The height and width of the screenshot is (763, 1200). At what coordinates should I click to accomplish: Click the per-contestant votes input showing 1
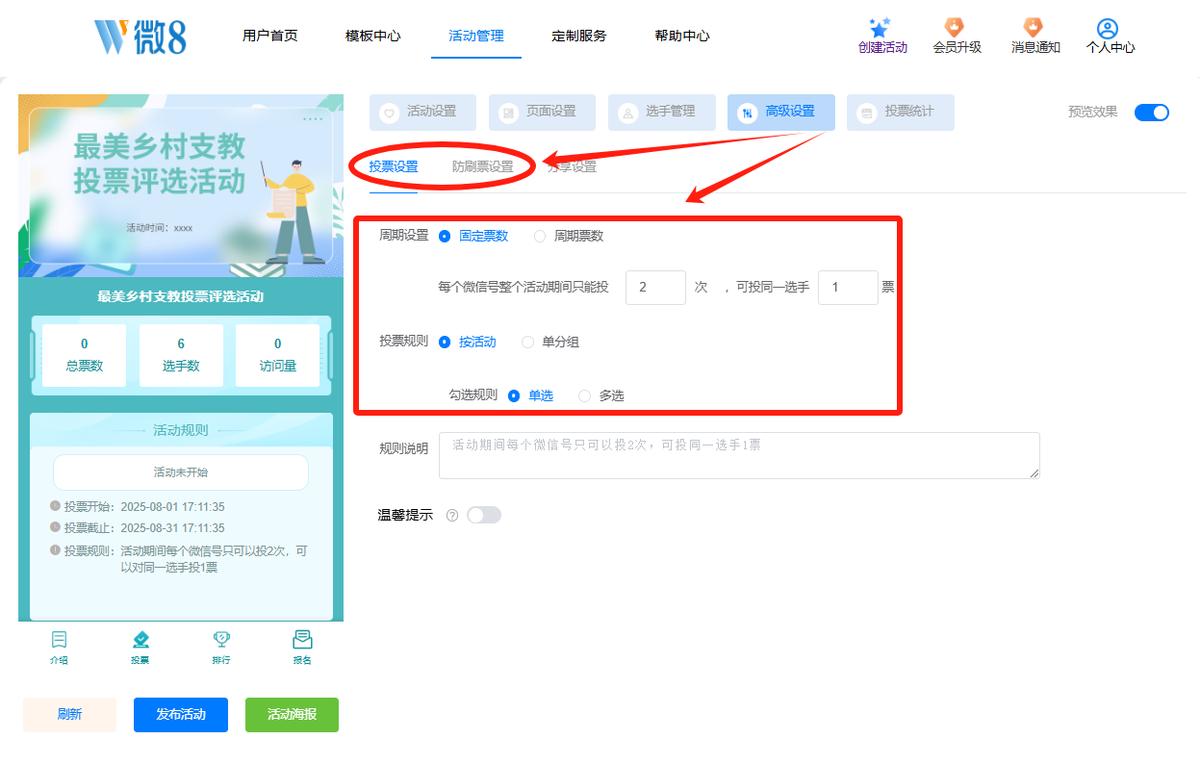848,287
